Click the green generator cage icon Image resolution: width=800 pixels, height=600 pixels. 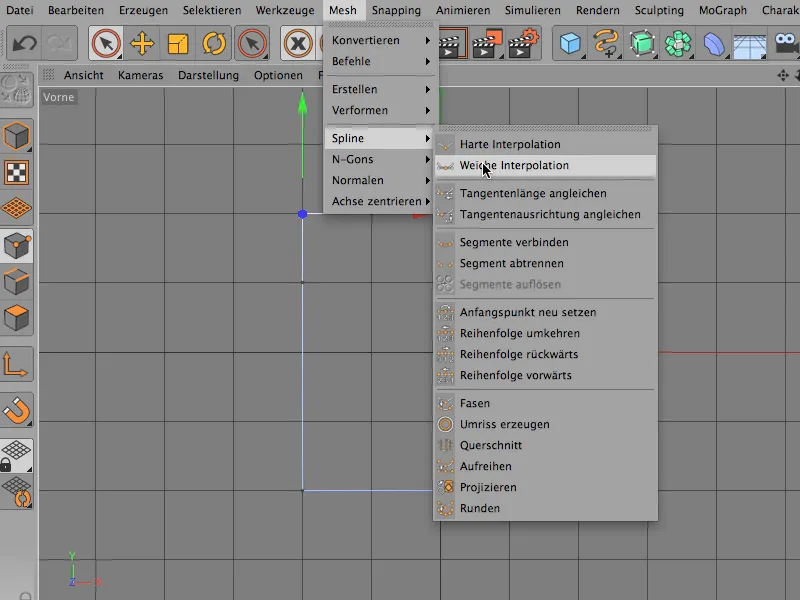tap(642, 44)
